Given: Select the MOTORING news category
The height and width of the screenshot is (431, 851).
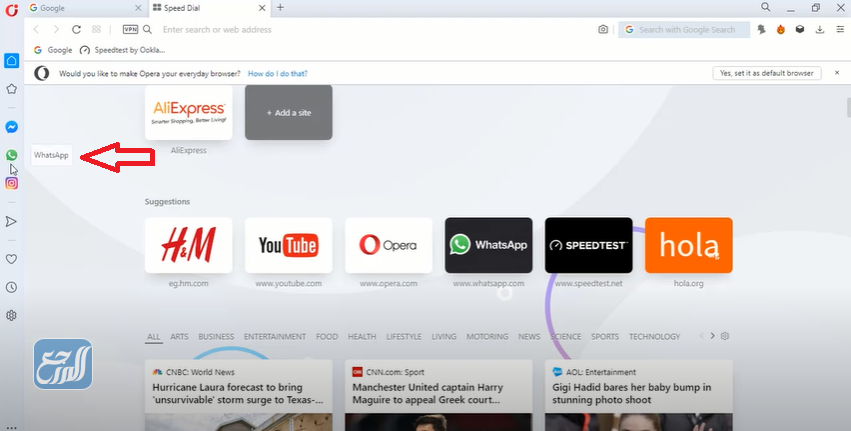Looking at the screenshot, I should [x=487, y=337].
